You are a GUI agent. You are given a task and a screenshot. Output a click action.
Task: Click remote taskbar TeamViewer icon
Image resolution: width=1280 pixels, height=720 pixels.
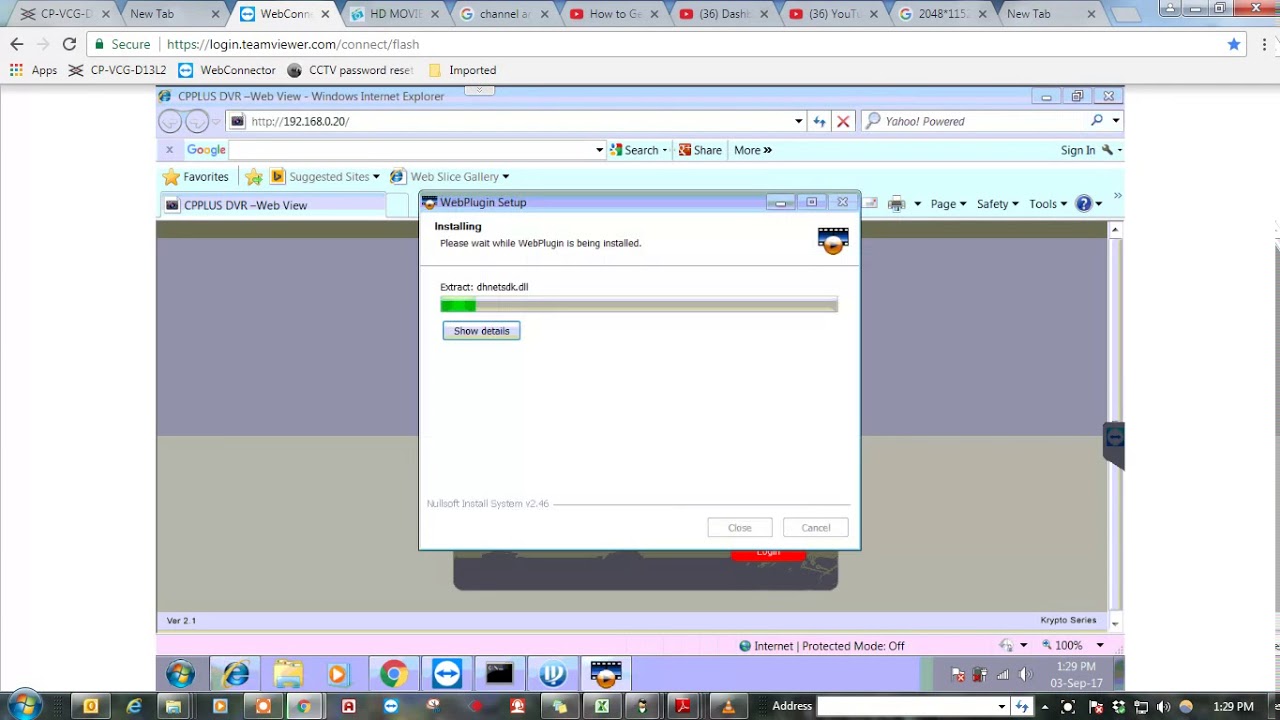tap(447, 675)
